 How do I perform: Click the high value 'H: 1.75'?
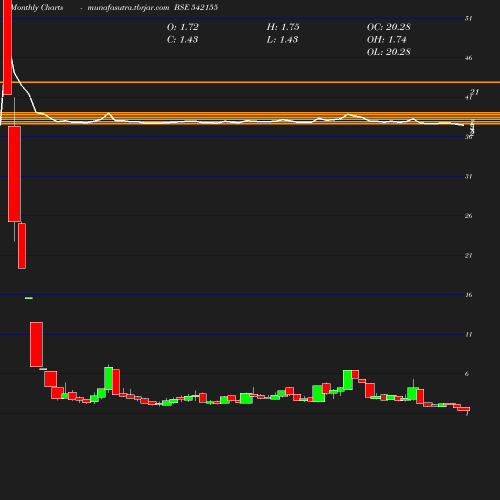283,27
